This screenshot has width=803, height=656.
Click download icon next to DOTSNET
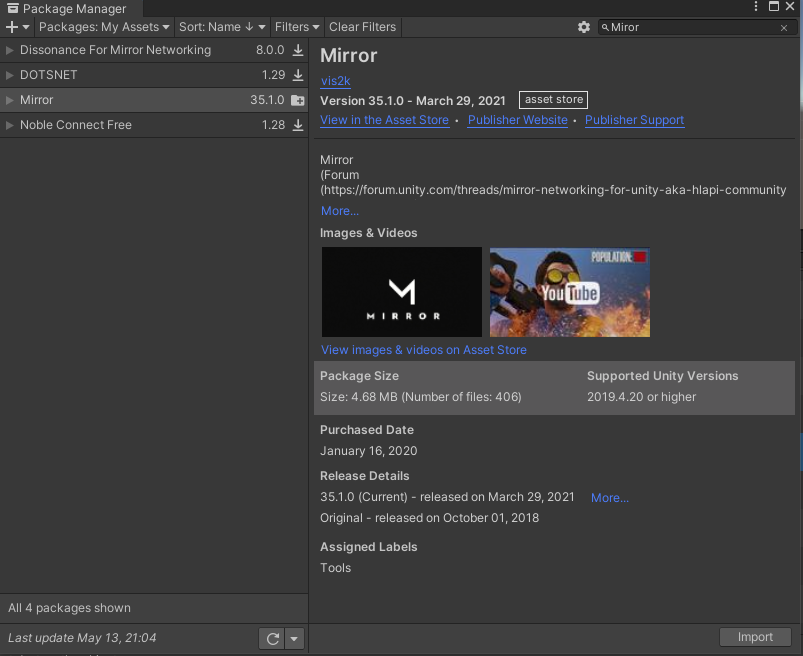pos(298,75)
